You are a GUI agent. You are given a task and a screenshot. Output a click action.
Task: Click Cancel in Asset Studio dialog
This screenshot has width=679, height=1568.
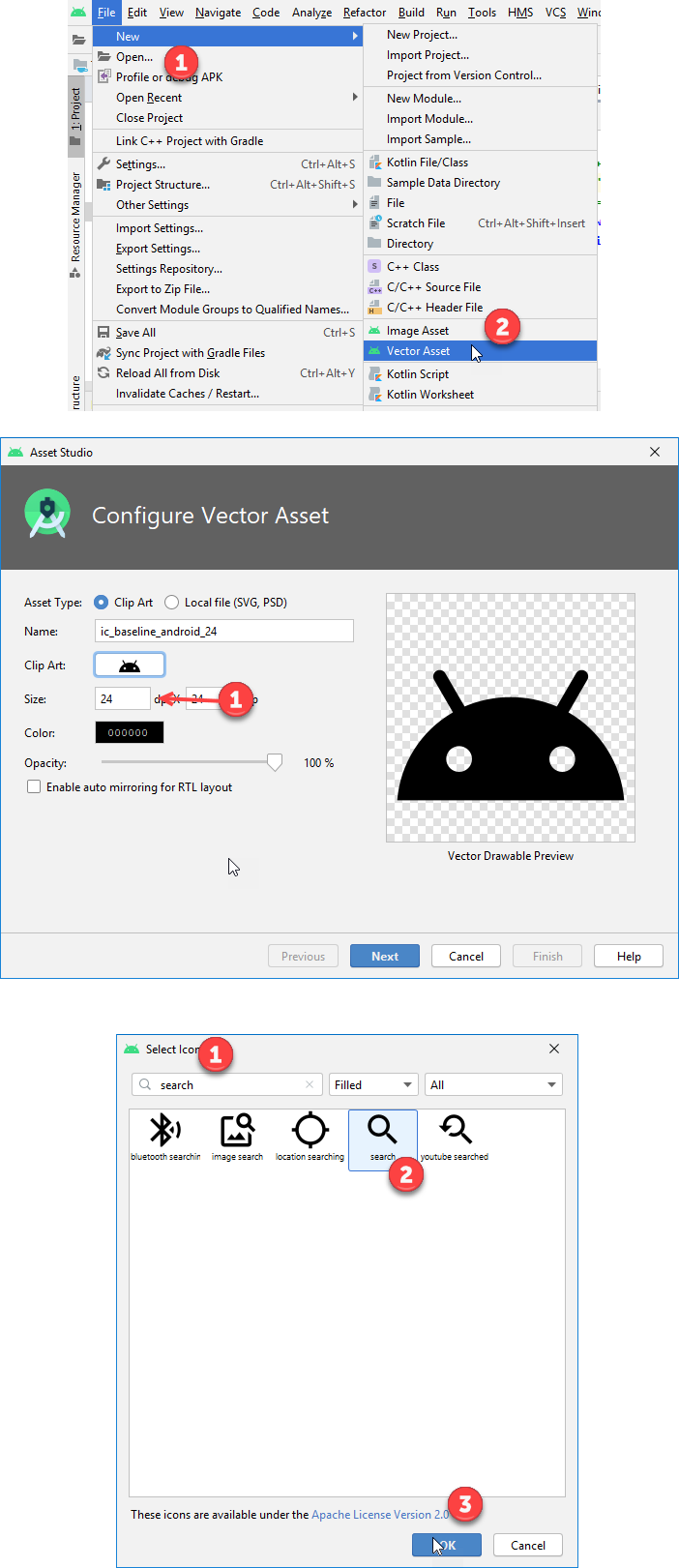point(466,956)
